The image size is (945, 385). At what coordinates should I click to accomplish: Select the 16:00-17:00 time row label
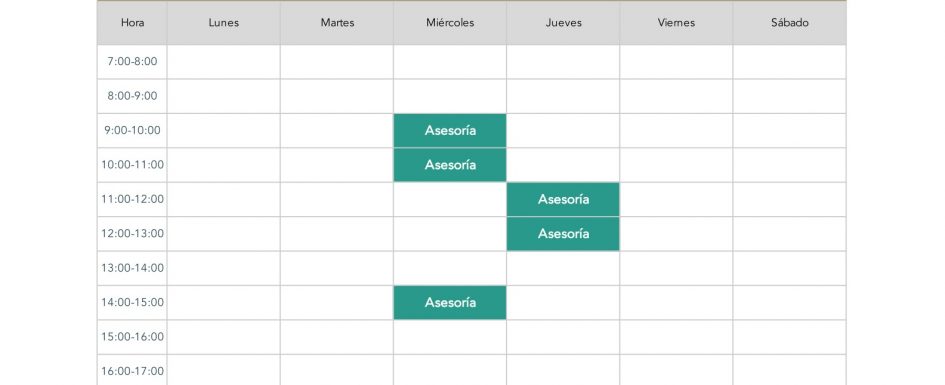pyautogui.click(x=132, y=371)
